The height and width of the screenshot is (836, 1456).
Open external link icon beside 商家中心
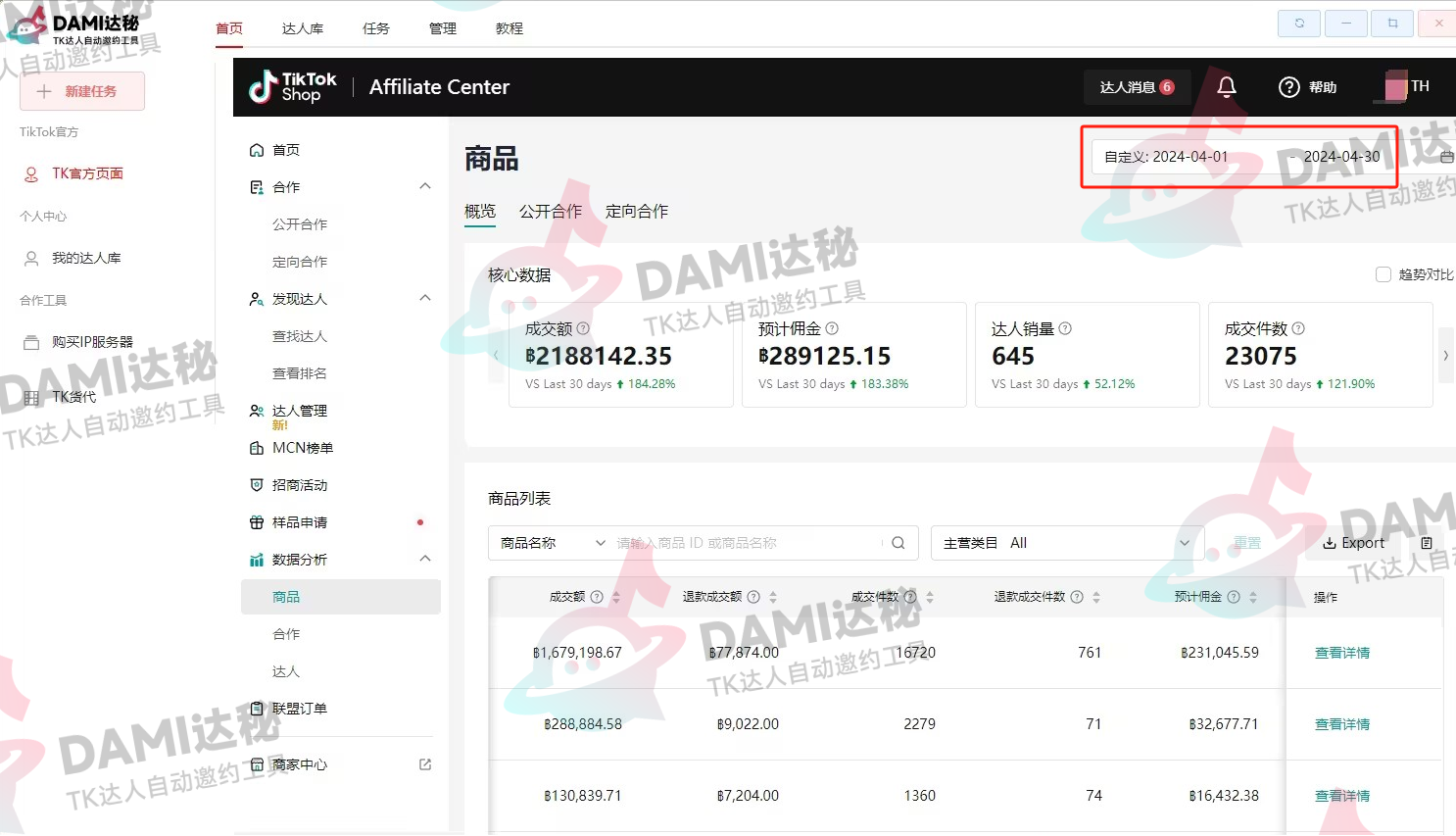coord(425,764)
